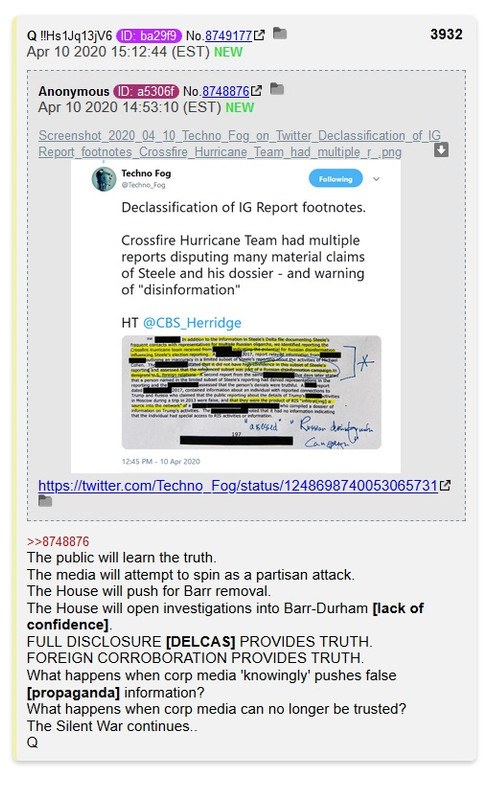Toggle the blue Following button
The width and height of the screenshot is (488, 800).
pos(335,179)
